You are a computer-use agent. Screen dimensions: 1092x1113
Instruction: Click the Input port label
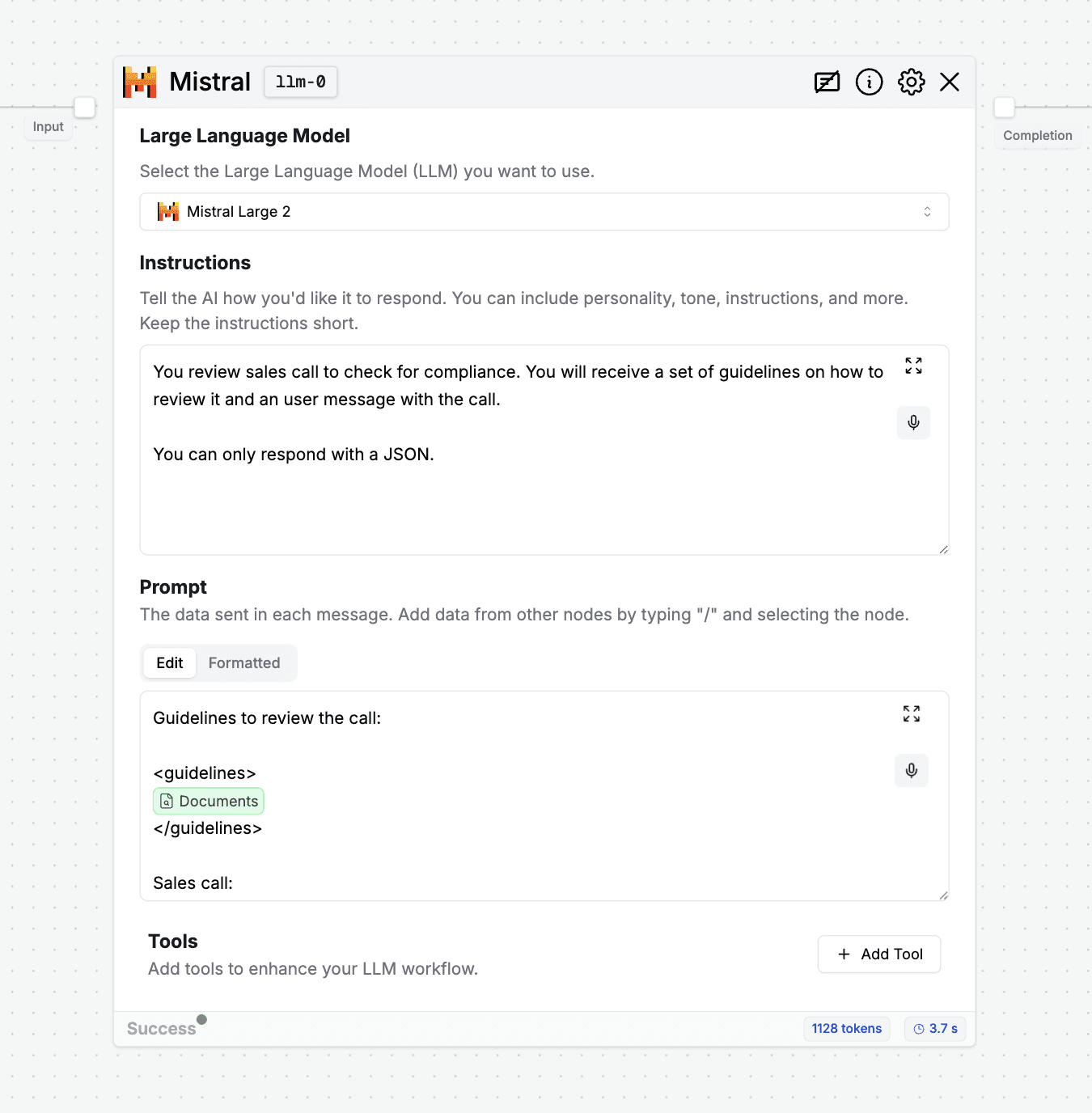pos(49,127)
